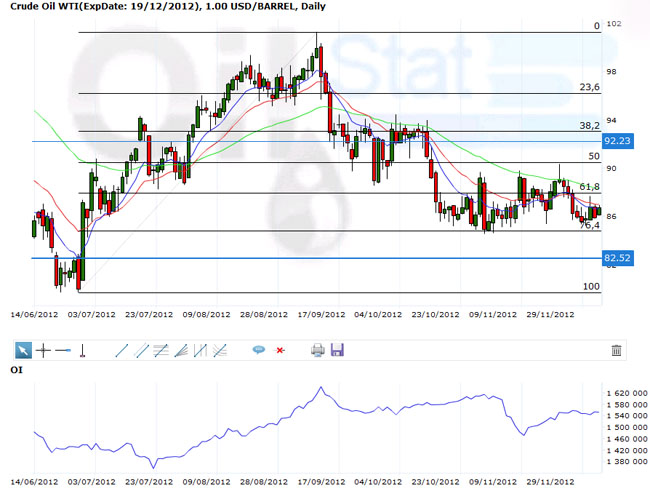Viewport: 650px width, 491px height.
Task: Click the 38,2 Fibonacci level label
Action: click(589, 126)
